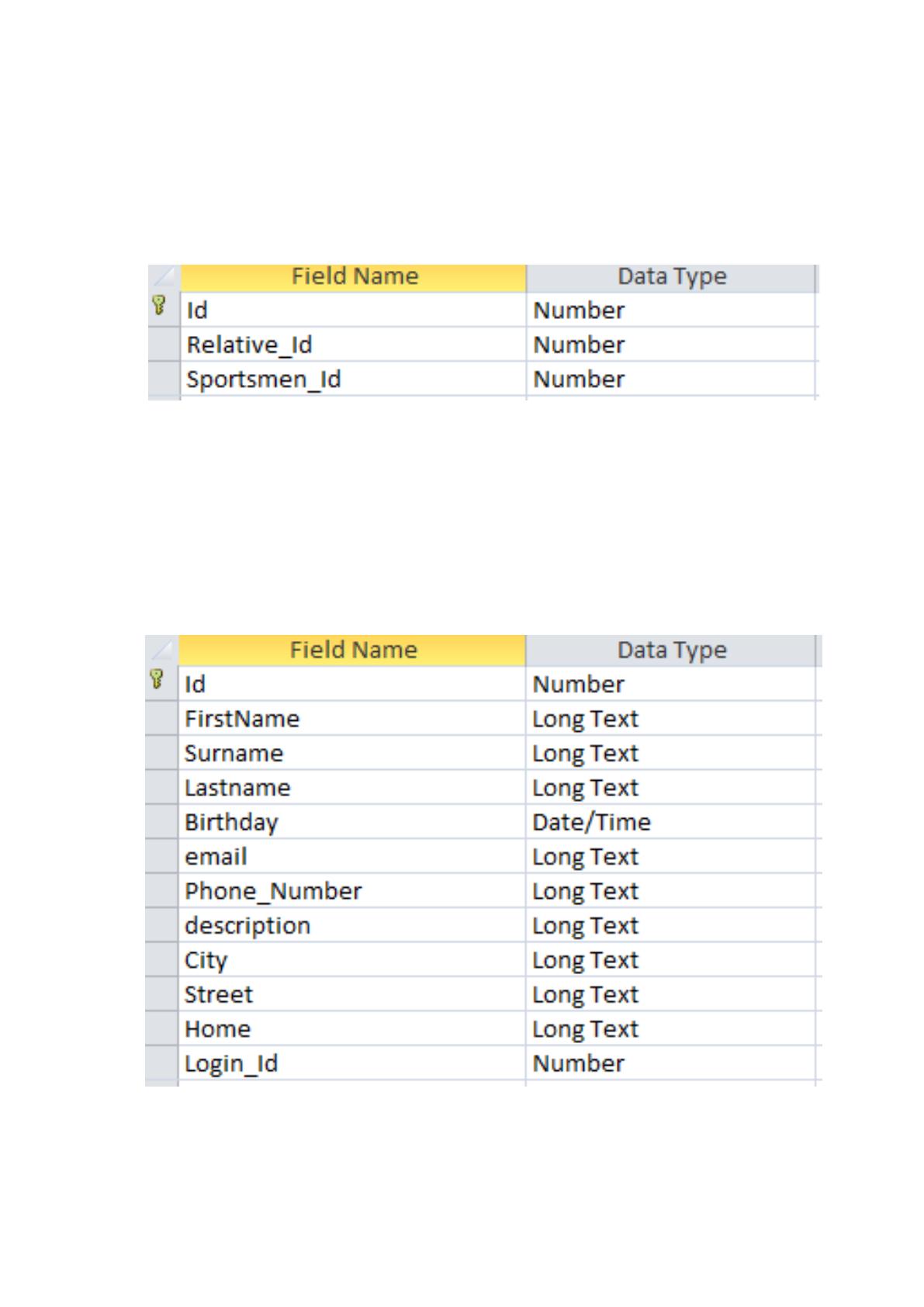Screen dimensions: 924x1307
Task: Click the Phone_Number field name cell
Action: [352, 891]
